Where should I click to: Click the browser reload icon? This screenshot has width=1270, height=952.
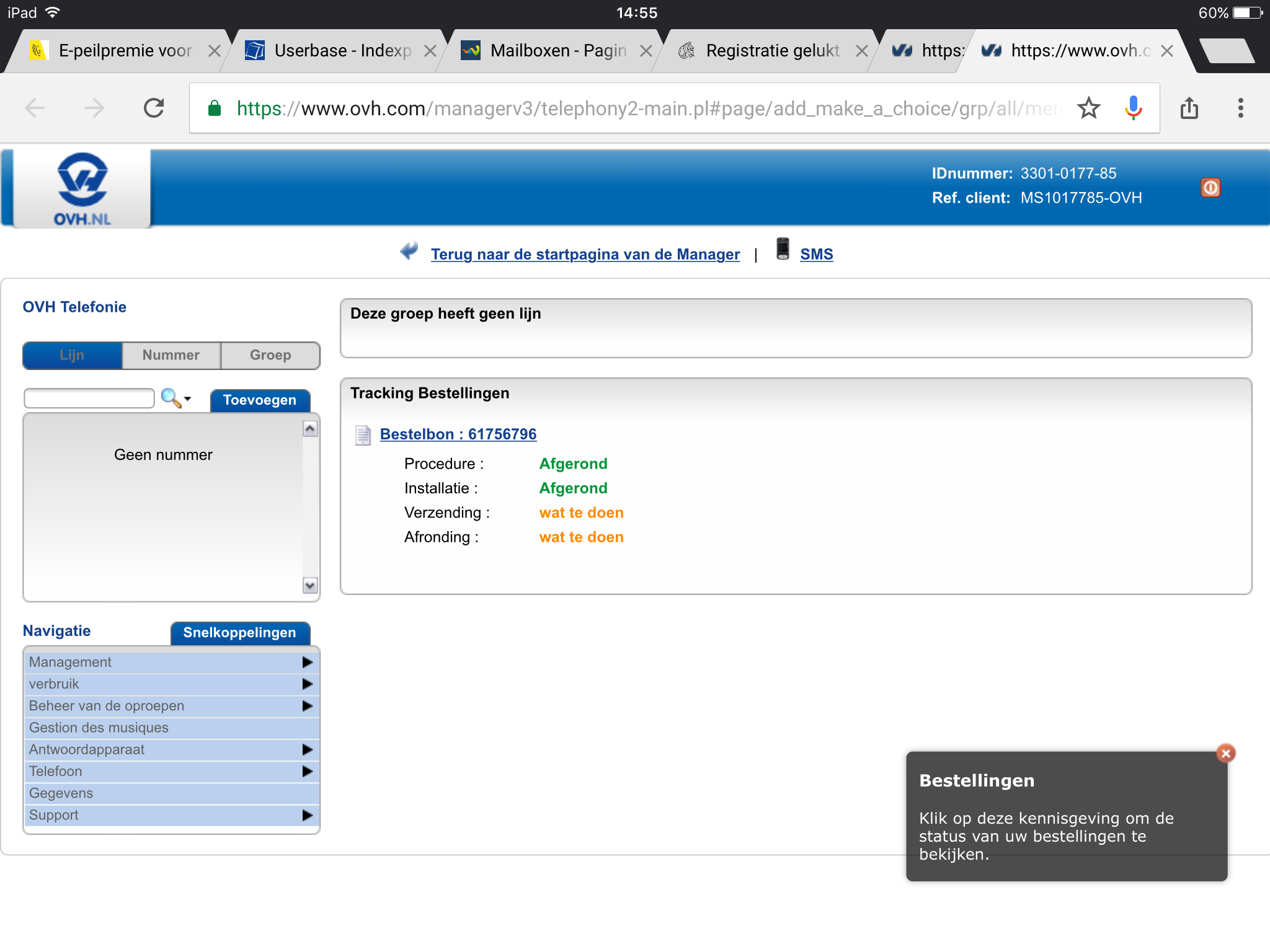154,108
